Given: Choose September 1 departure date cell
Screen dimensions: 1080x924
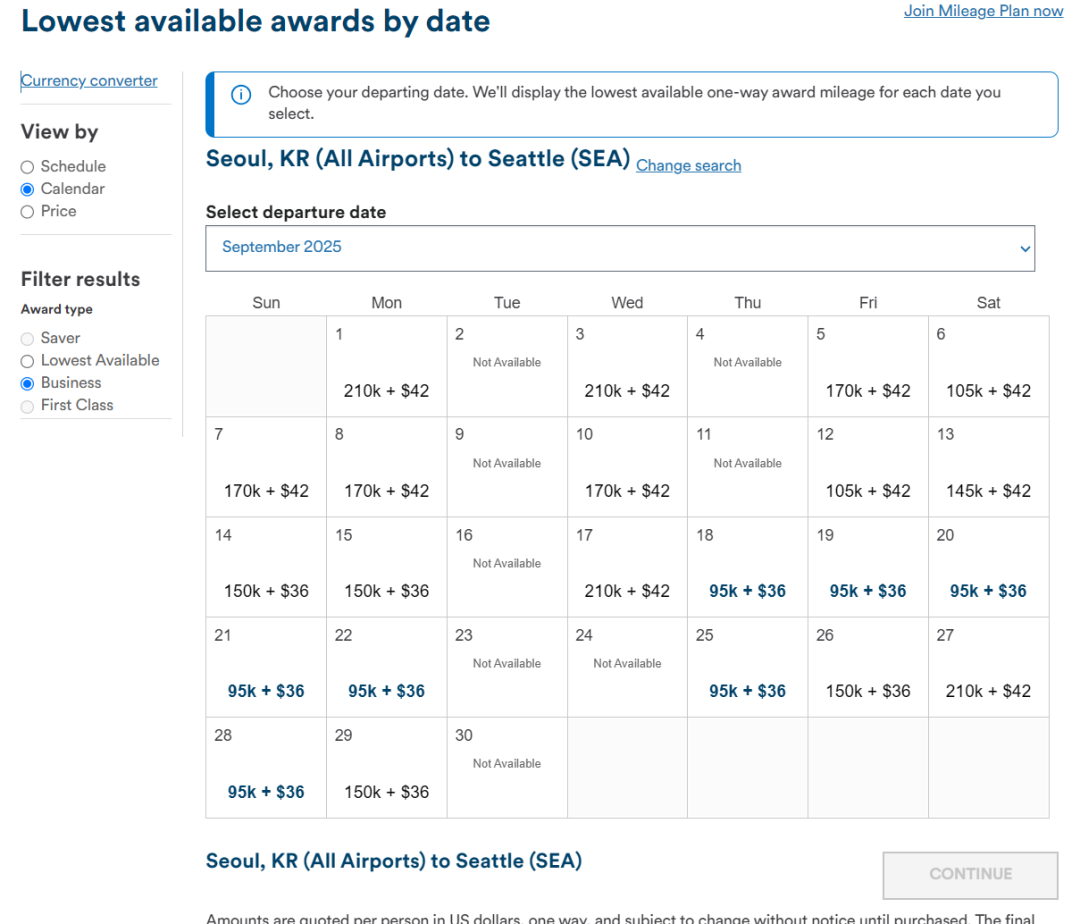Looking at the screenshot, I should 386,367.
